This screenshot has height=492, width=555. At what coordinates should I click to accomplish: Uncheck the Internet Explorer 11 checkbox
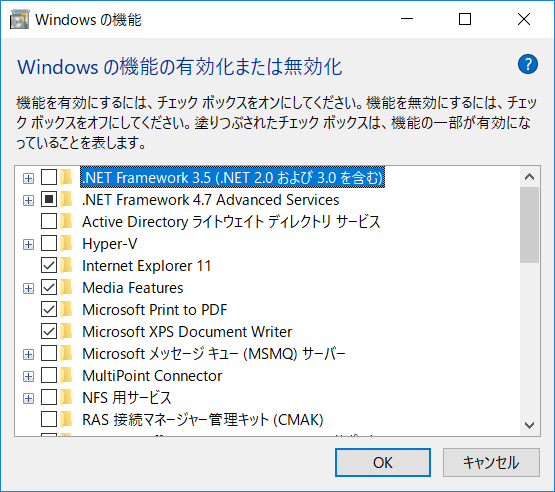tap(49, 265)
